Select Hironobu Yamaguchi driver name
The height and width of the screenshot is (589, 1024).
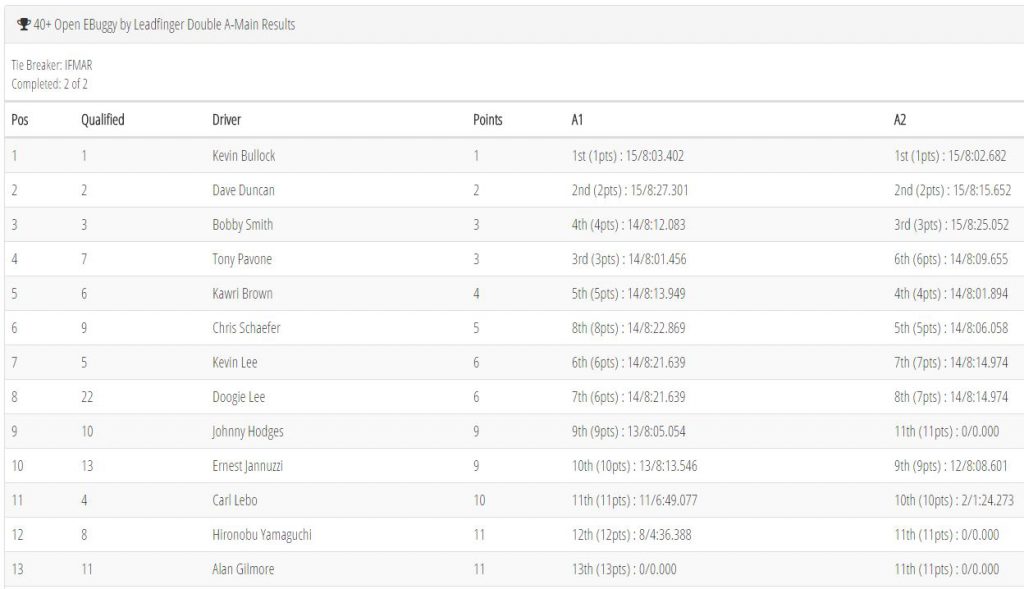coord(262,535)
